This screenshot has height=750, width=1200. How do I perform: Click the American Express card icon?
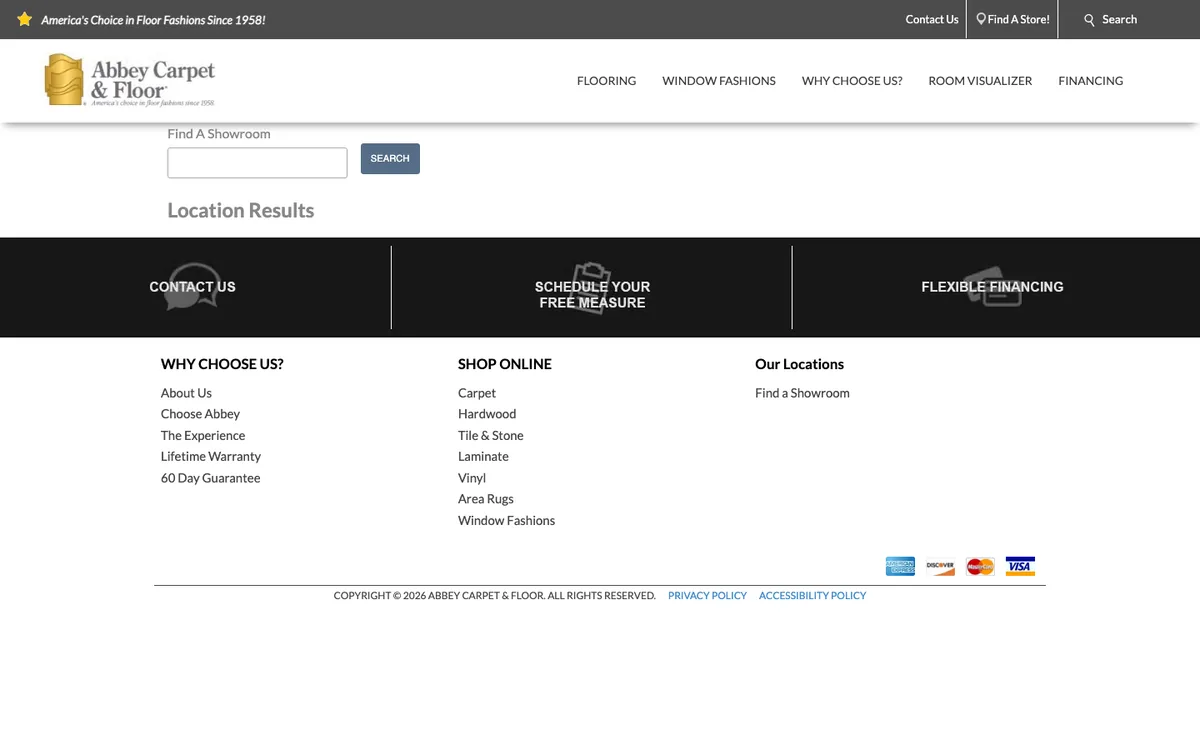click(900, 566)
